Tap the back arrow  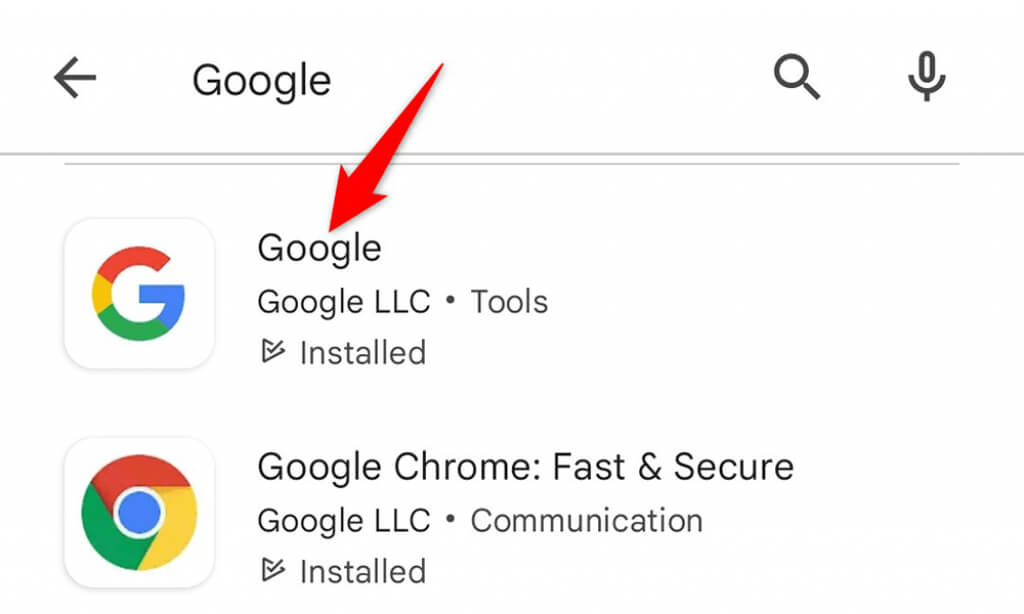(75, 79)
